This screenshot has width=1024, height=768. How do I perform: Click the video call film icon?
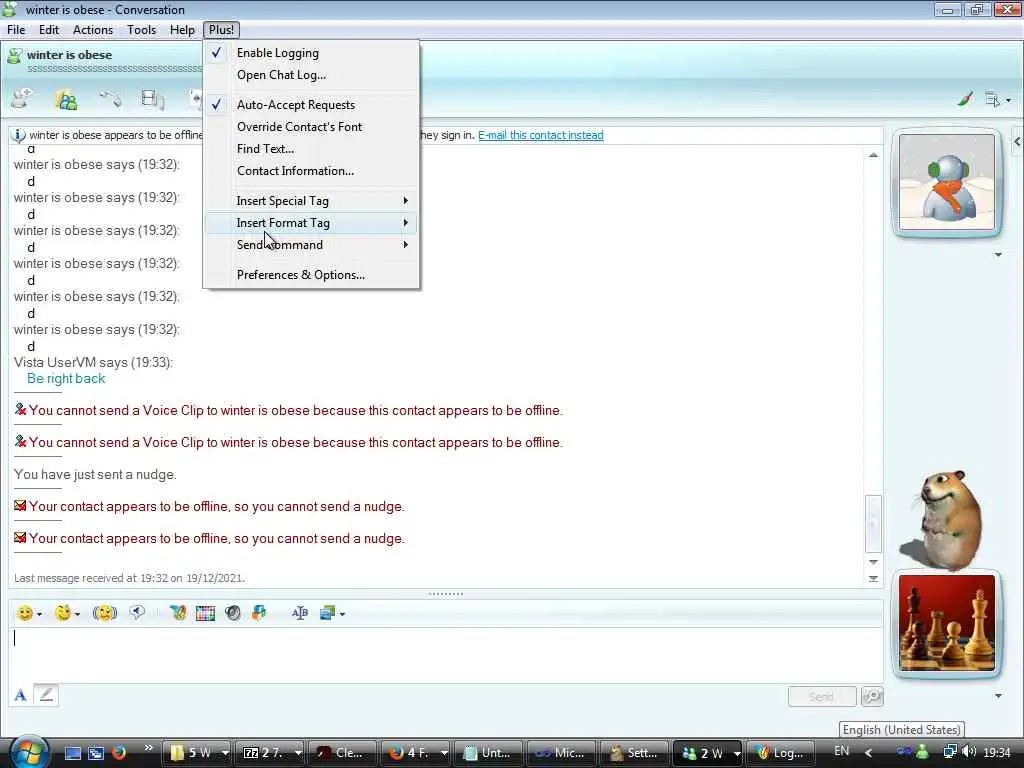[152, 99]
